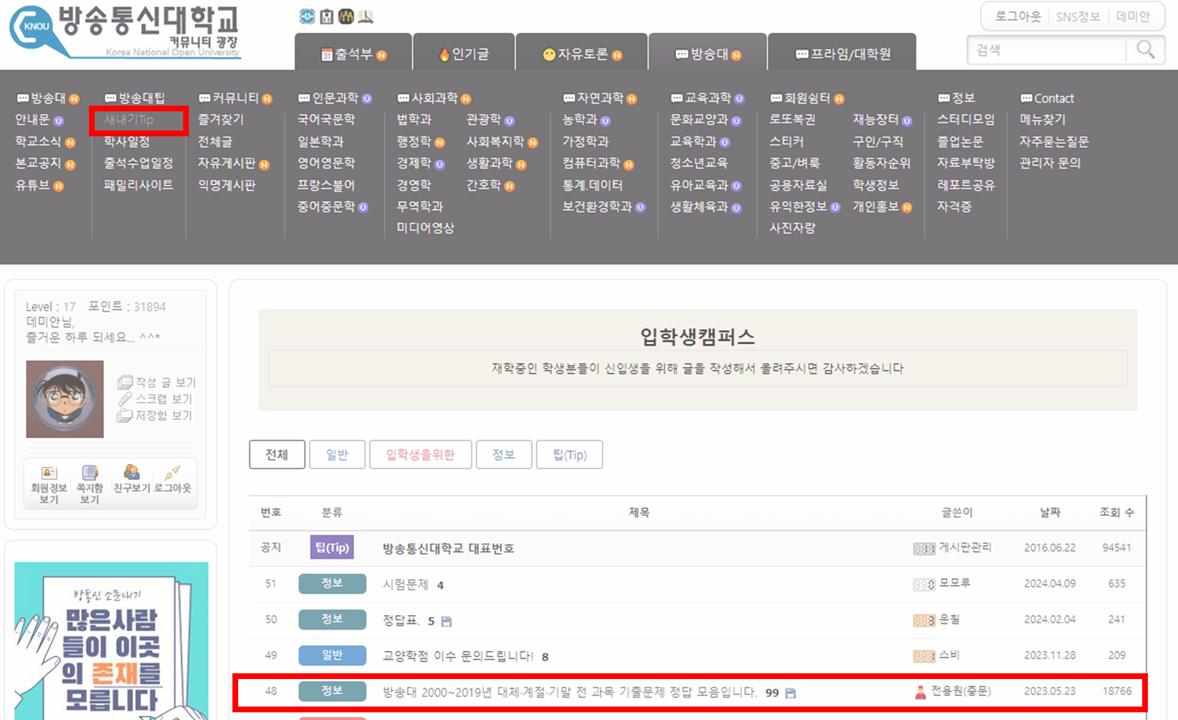
Task: Open the 자유토론 top tab
Action: [x=581, y=53]
